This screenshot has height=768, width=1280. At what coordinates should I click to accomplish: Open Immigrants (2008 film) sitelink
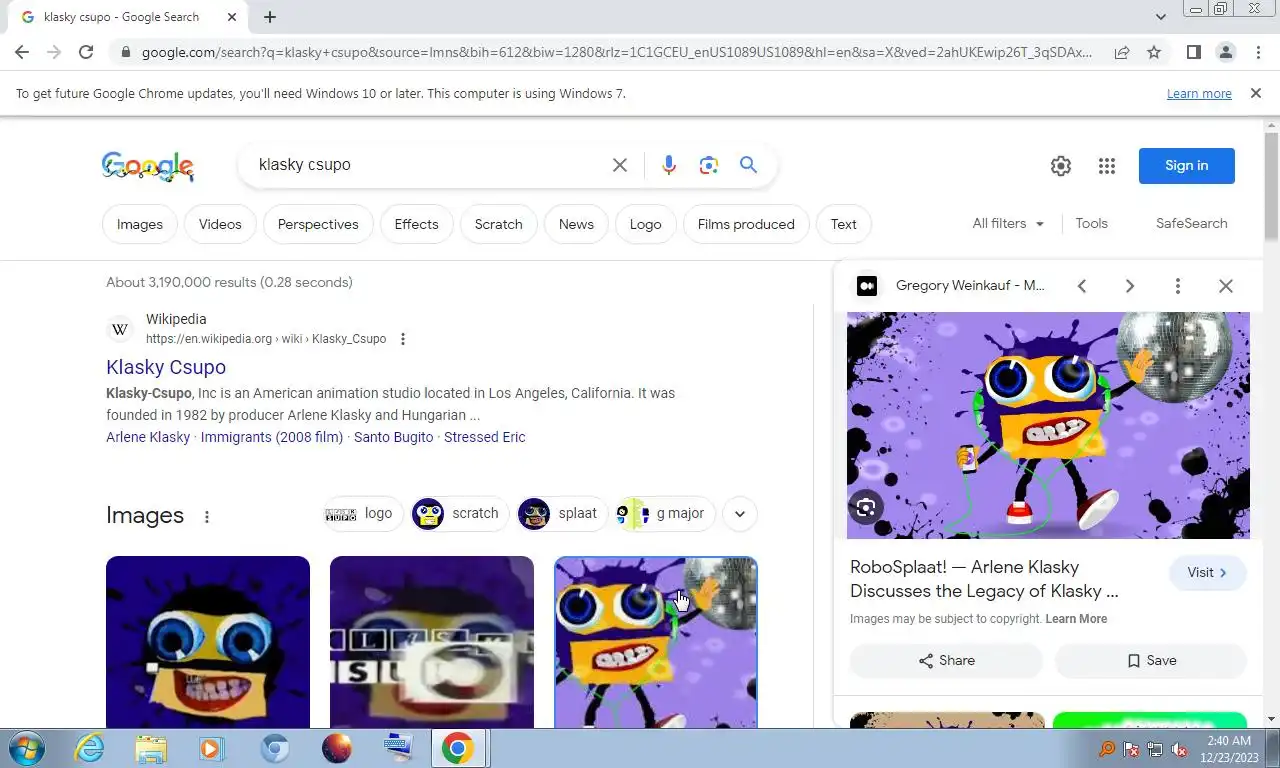point(272,437)
